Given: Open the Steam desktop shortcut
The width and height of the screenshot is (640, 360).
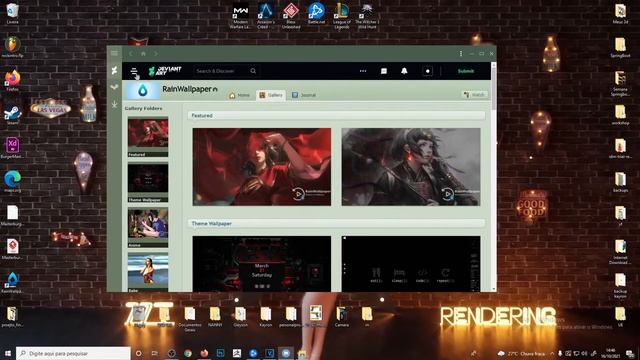Looking at the screenshot, I should (12, 114).
